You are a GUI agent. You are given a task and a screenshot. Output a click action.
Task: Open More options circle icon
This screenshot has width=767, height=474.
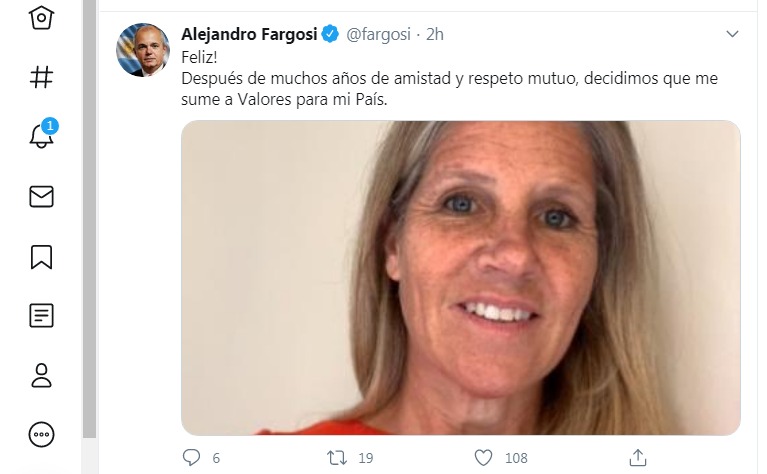41,434
